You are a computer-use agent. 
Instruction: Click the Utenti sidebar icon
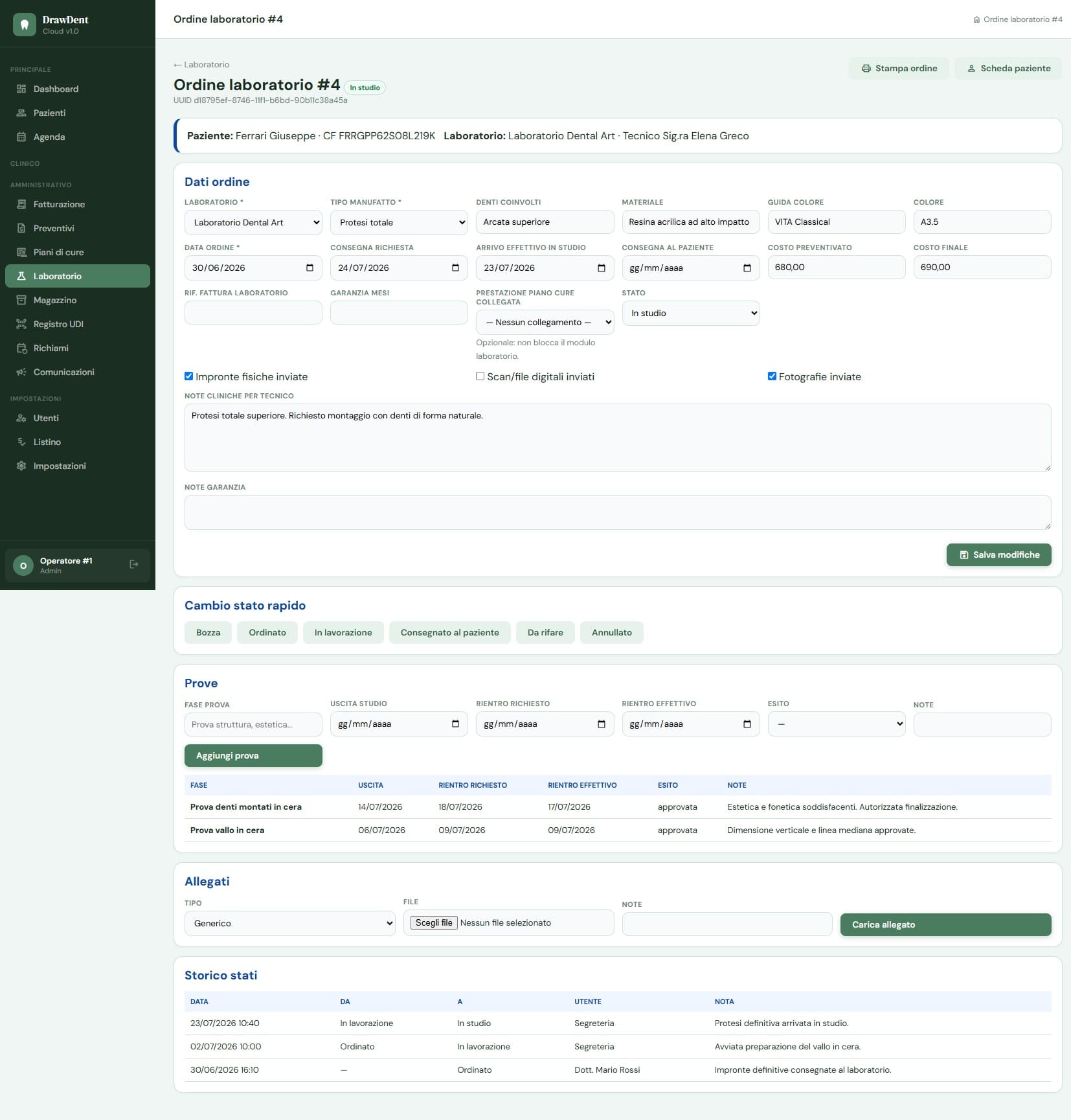tap(21, 418)
